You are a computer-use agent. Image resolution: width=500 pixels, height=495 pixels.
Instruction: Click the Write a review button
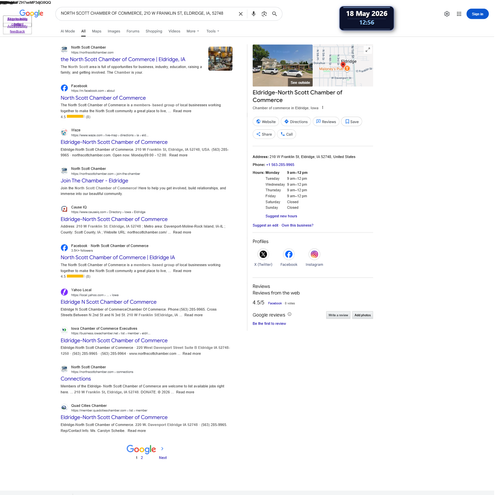338,315
